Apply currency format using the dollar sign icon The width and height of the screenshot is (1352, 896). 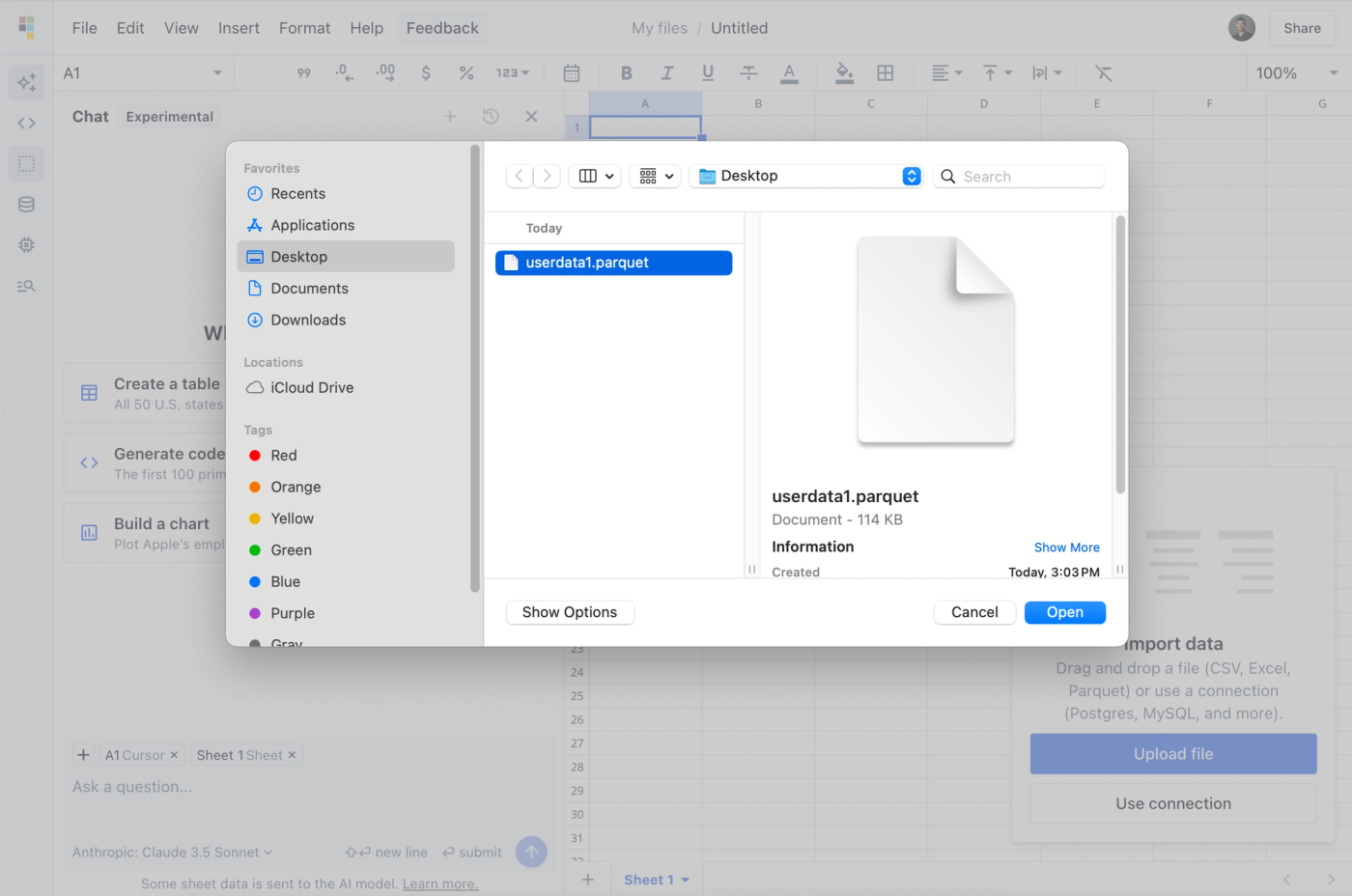pos(425,72)
